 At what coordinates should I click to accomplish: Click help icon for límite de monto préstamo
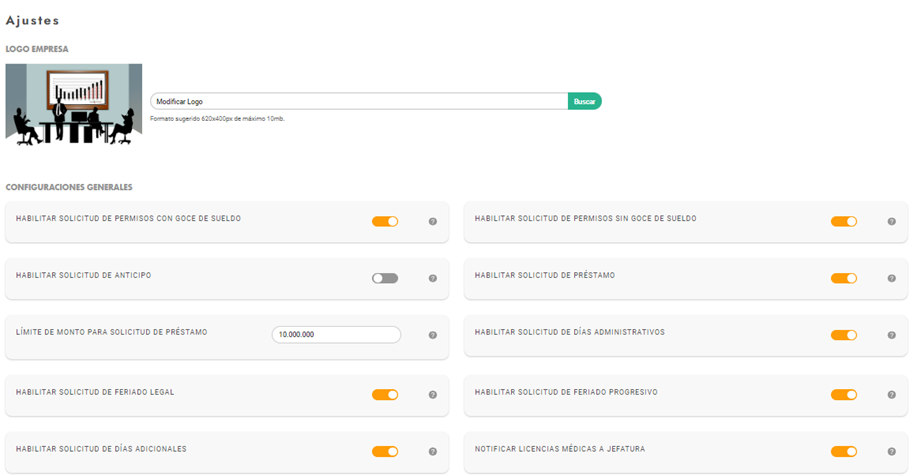(433, 336)
